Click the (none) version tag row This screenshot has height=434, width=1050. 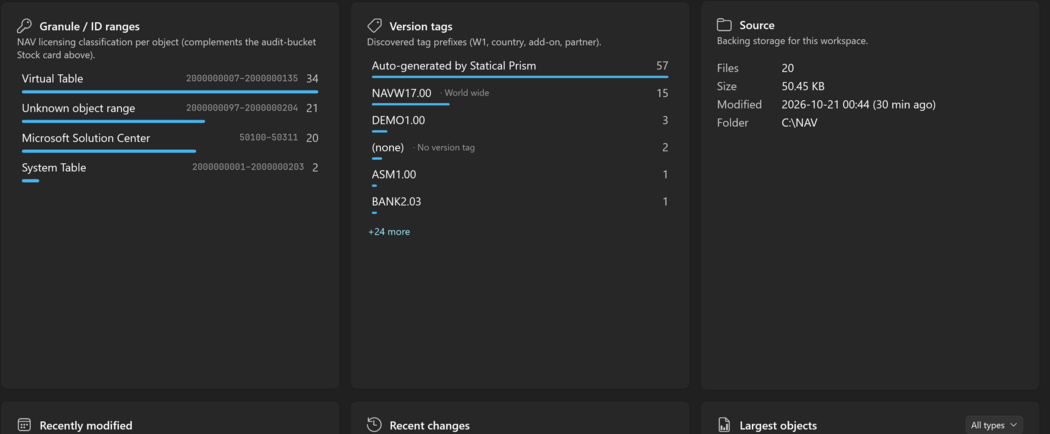point(520,151)
